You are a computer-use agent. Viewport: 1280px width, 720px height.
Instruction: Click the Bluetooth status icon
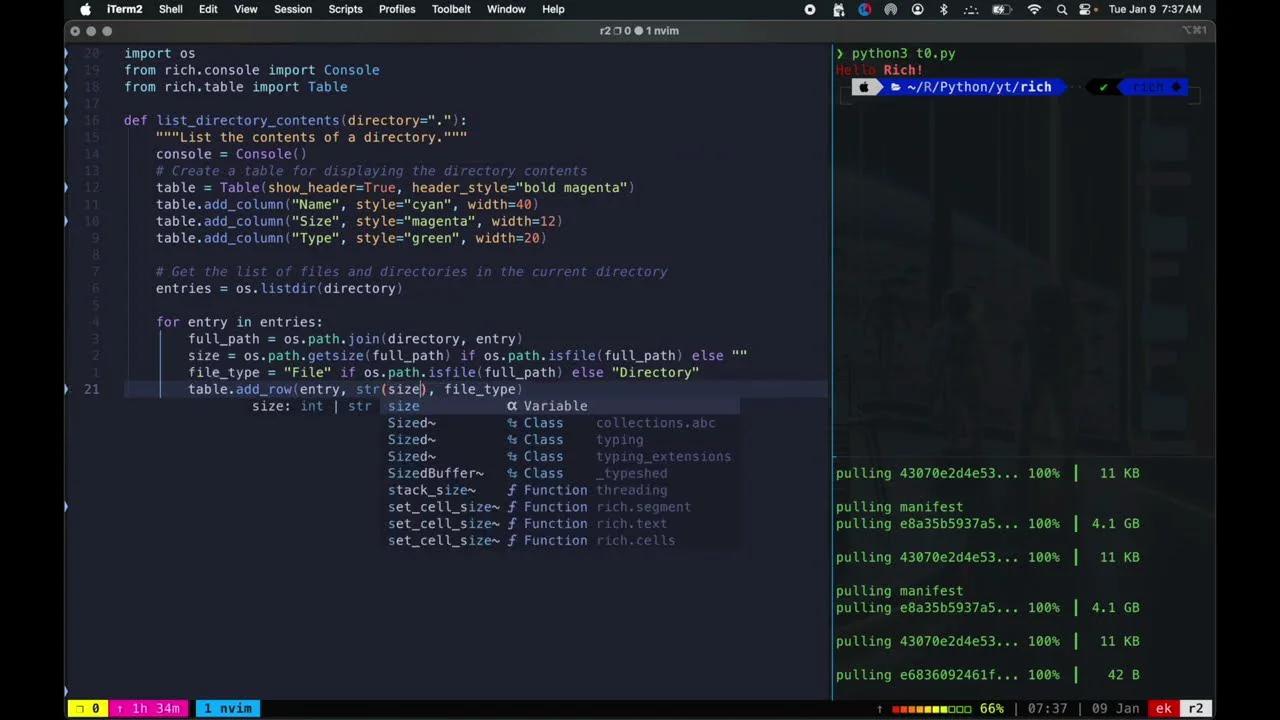(943, 9)
